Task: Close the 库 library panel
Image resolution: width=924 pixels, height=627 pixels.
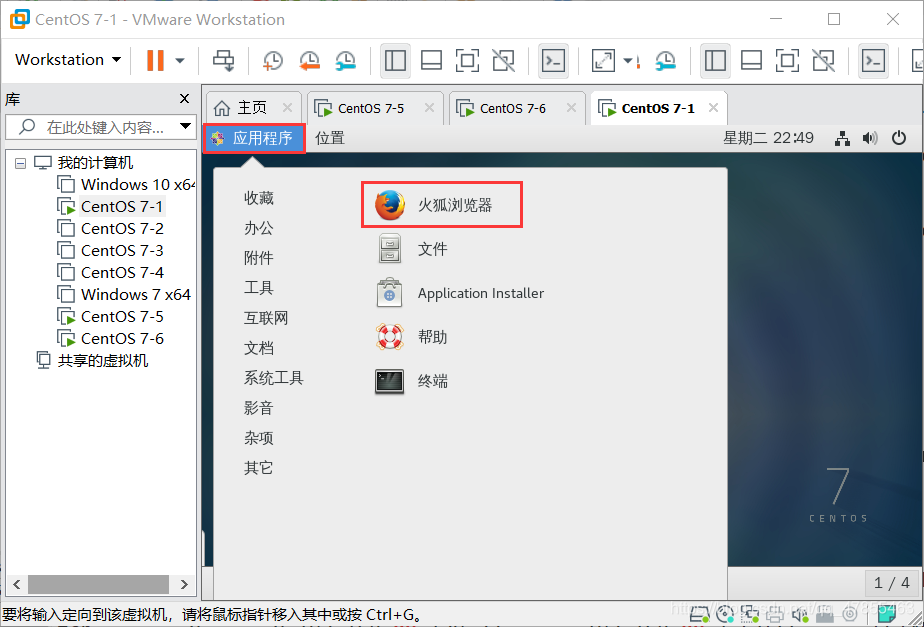Action: [x=184, y=98]
